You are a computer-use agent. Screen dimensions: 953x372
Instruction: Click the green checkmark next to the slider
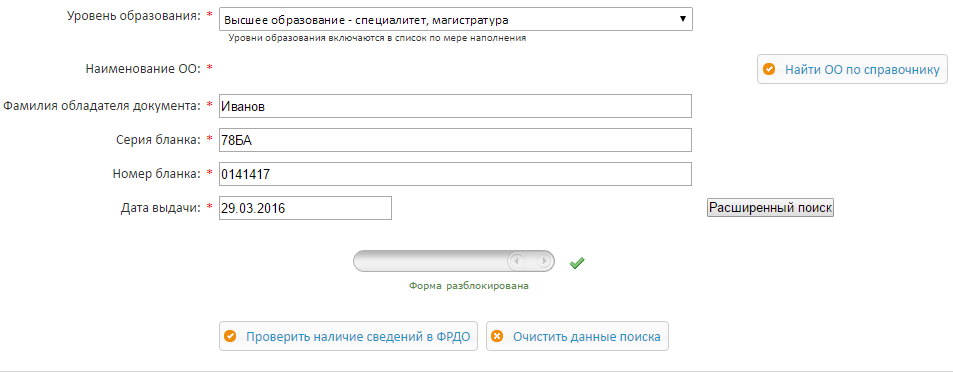click(x=577, y=263)
